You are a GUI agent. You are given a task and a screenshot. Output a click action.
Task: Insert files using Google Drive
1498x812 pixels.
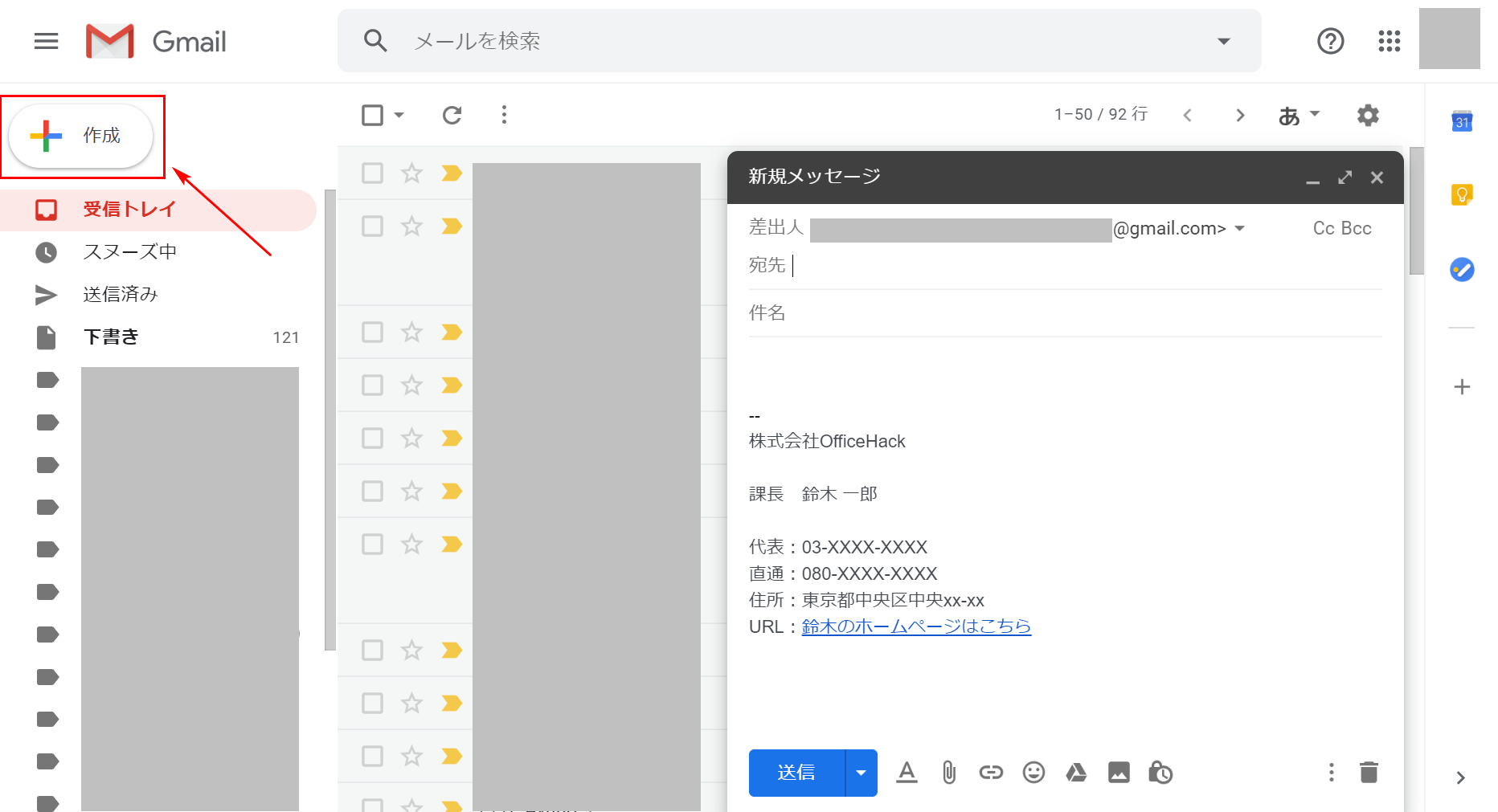tap(1076, 773)
